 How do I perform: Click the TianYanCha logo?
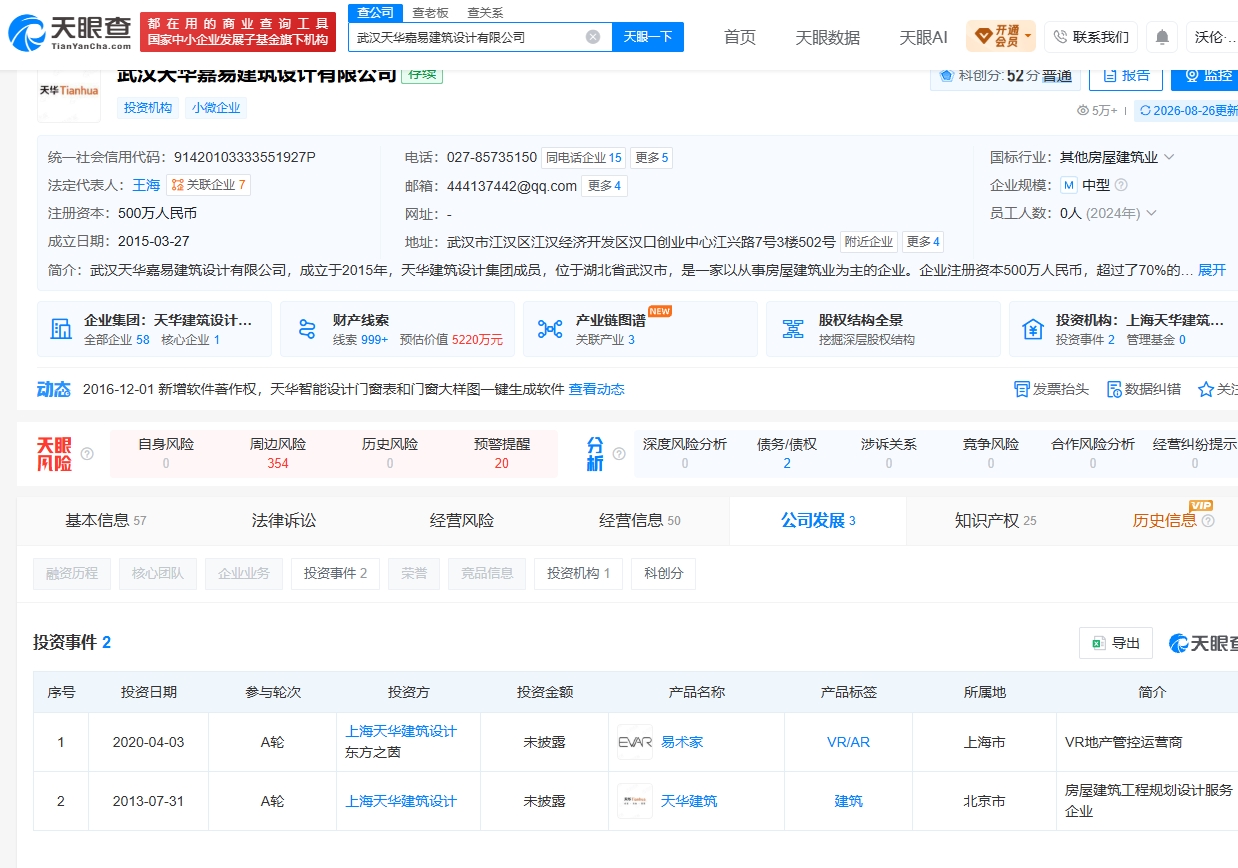(x=70, y=33)
